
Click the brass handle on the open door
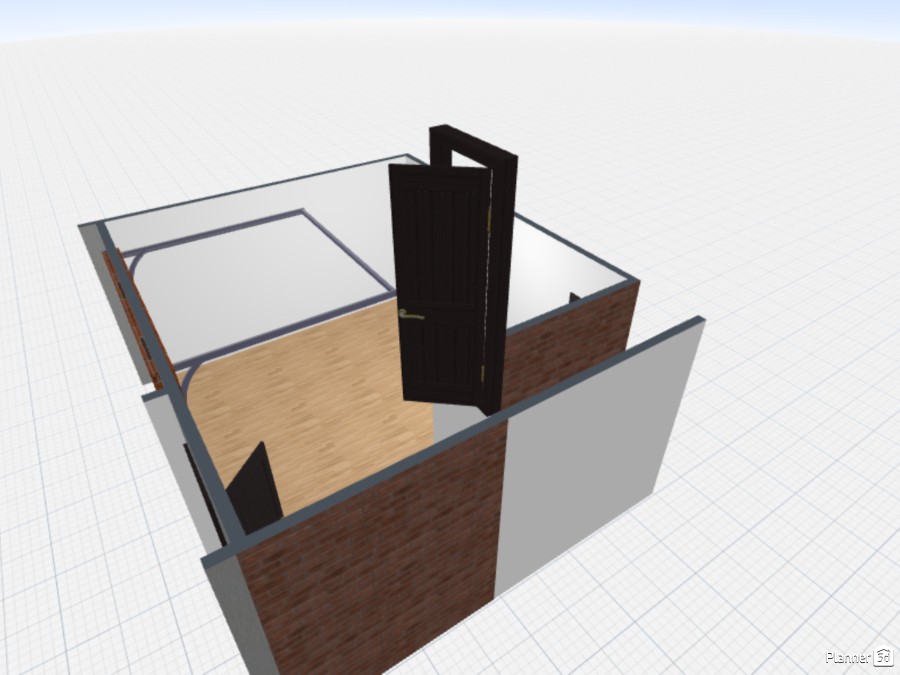pyautogui.click(x=411, y=316)
